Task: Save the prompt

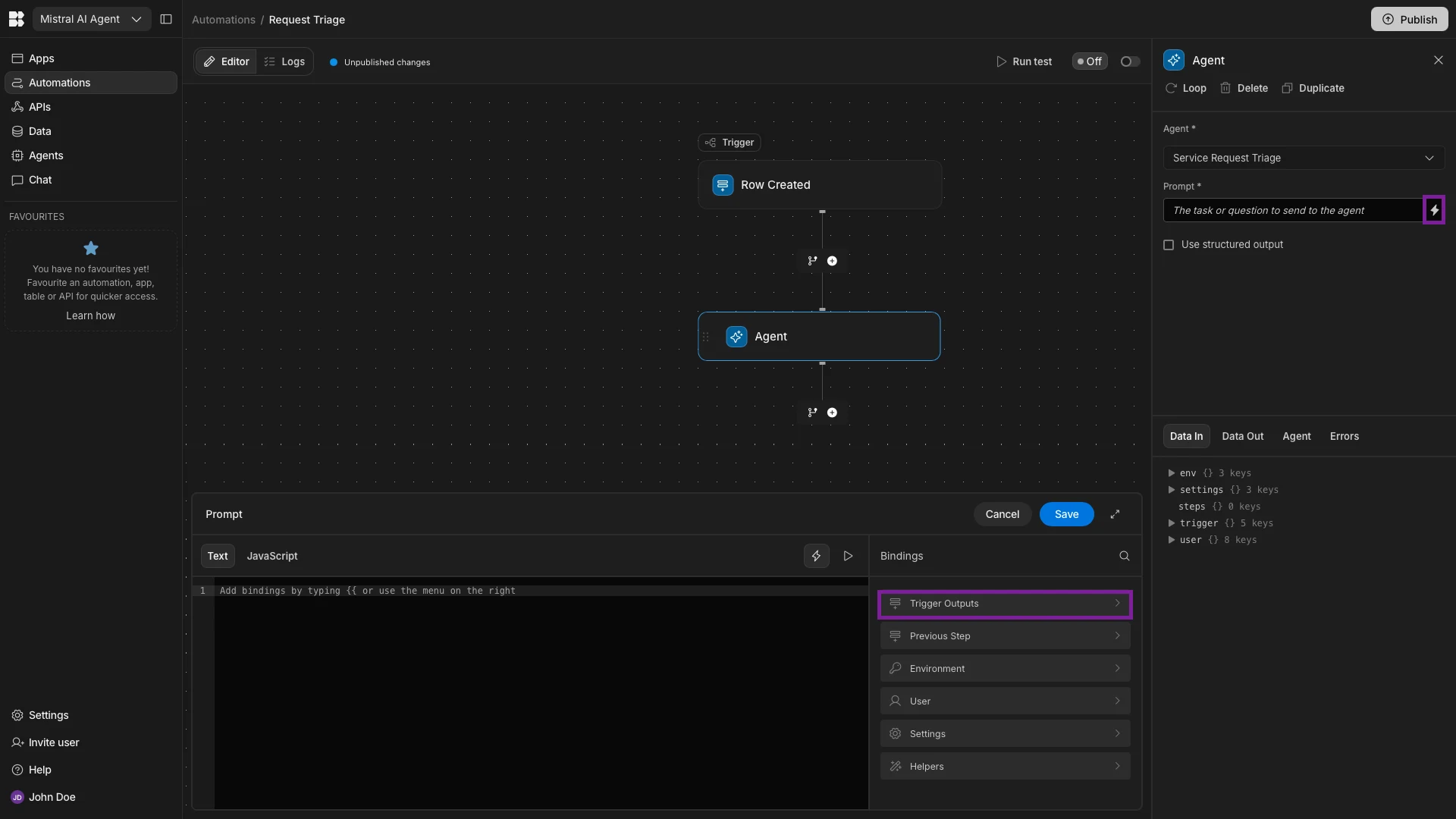Action: (x=1065, y=514)
